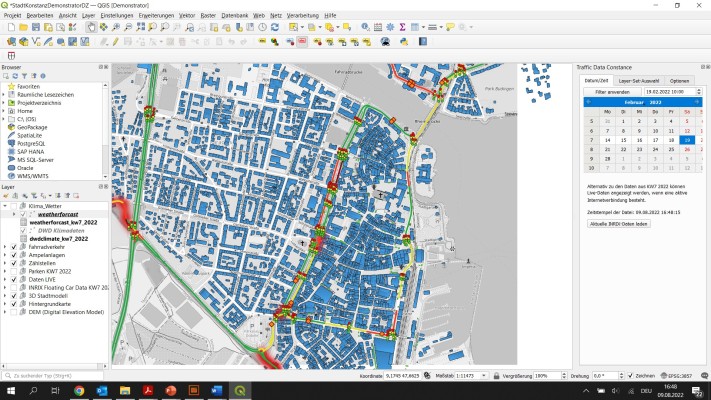Screen dimensions: 711x400
Task: Click the New Shapefile Layer icon
Action: [x=36, y=42]
